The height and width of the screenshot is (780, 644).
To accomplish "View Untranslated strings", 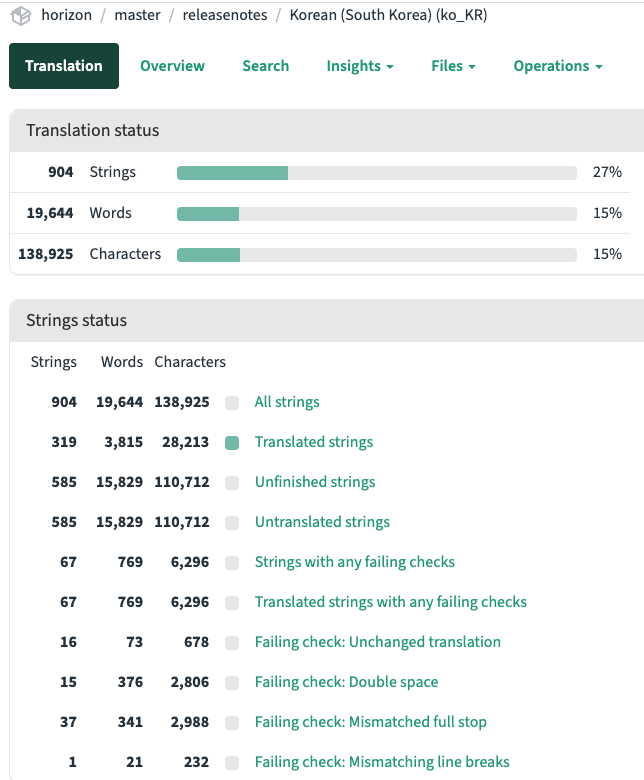I will [x=322, y=522].
